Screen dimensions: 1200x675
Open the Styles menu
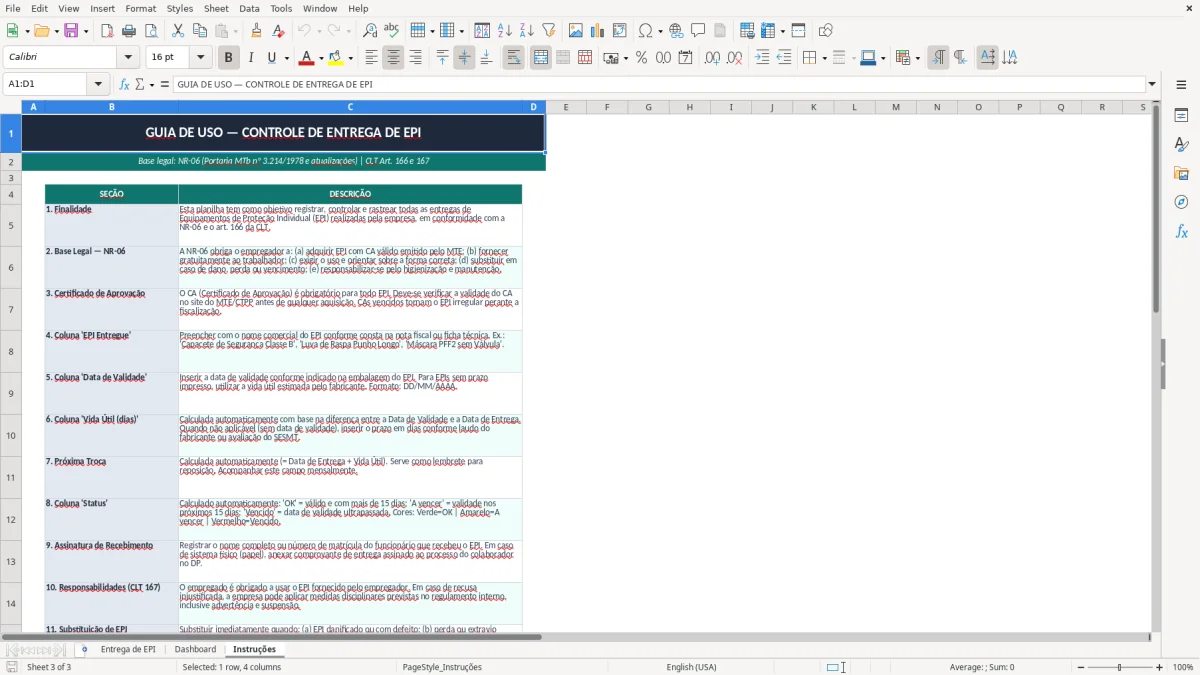pos(180,8)
